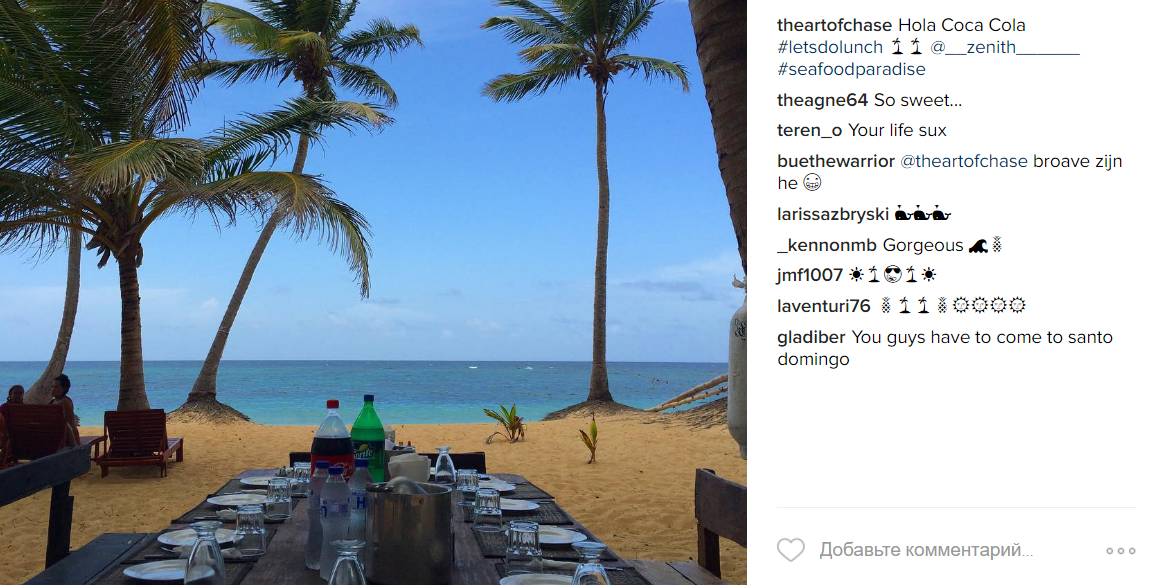This screenshot has width=1154, height=585.
Task: Open the #letsdolunch hashtag
Action: (829, 47)
